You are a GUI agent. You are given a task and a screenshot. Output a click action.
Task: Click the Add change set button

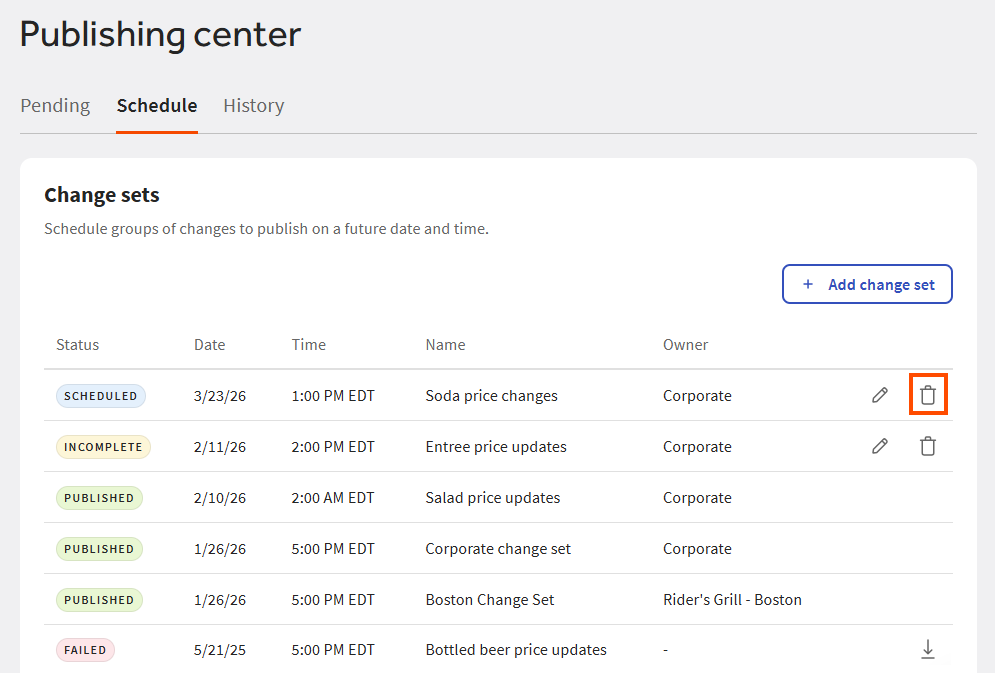click(x=867, y=284)
